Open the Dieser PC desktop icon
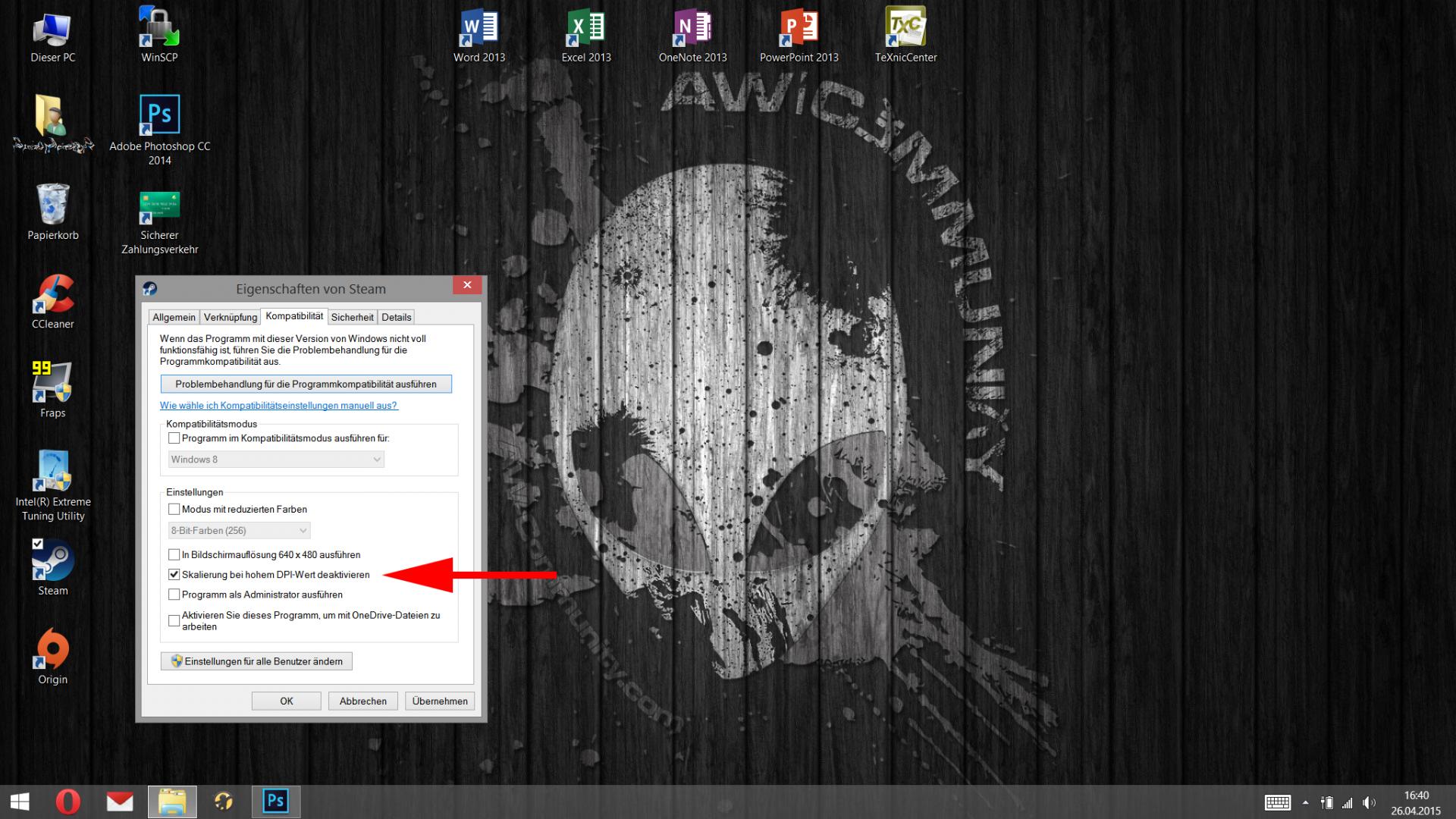 click(52, 34)
